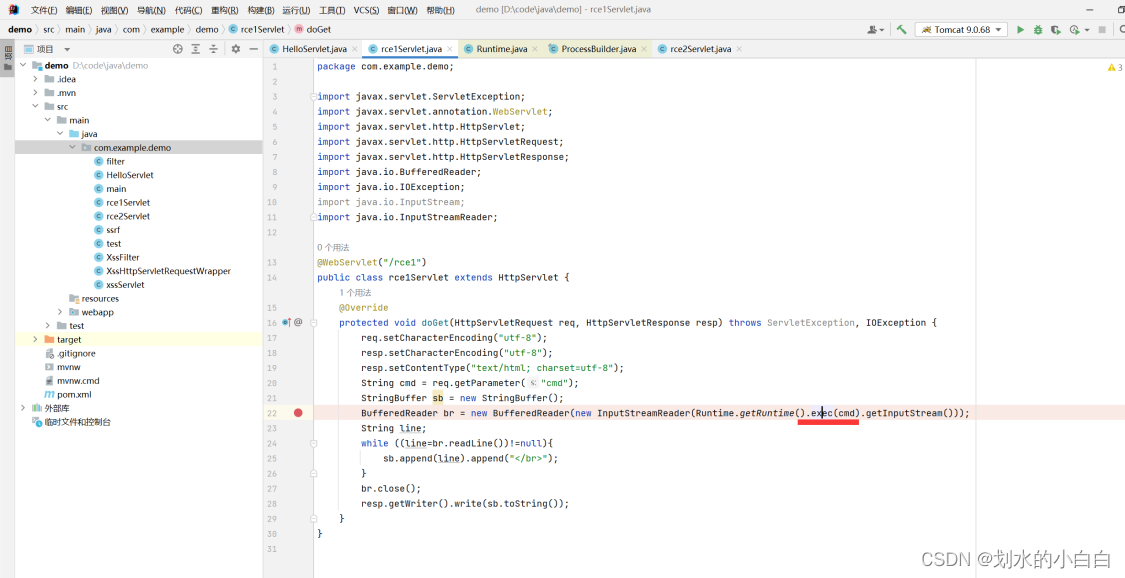This screenshot has height=578, width=1125.
Task: Open the 项目 vertical sidebar tab
Action: click(8, 57)
